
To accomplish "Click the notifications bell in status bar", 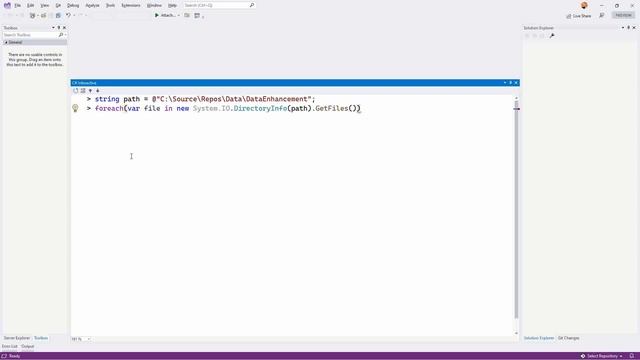I will pos(632,356).
